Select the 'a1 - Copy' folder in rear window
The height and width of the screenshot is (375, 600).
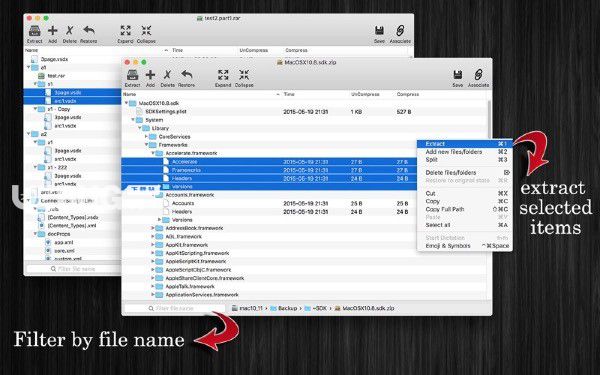point(72,109)
